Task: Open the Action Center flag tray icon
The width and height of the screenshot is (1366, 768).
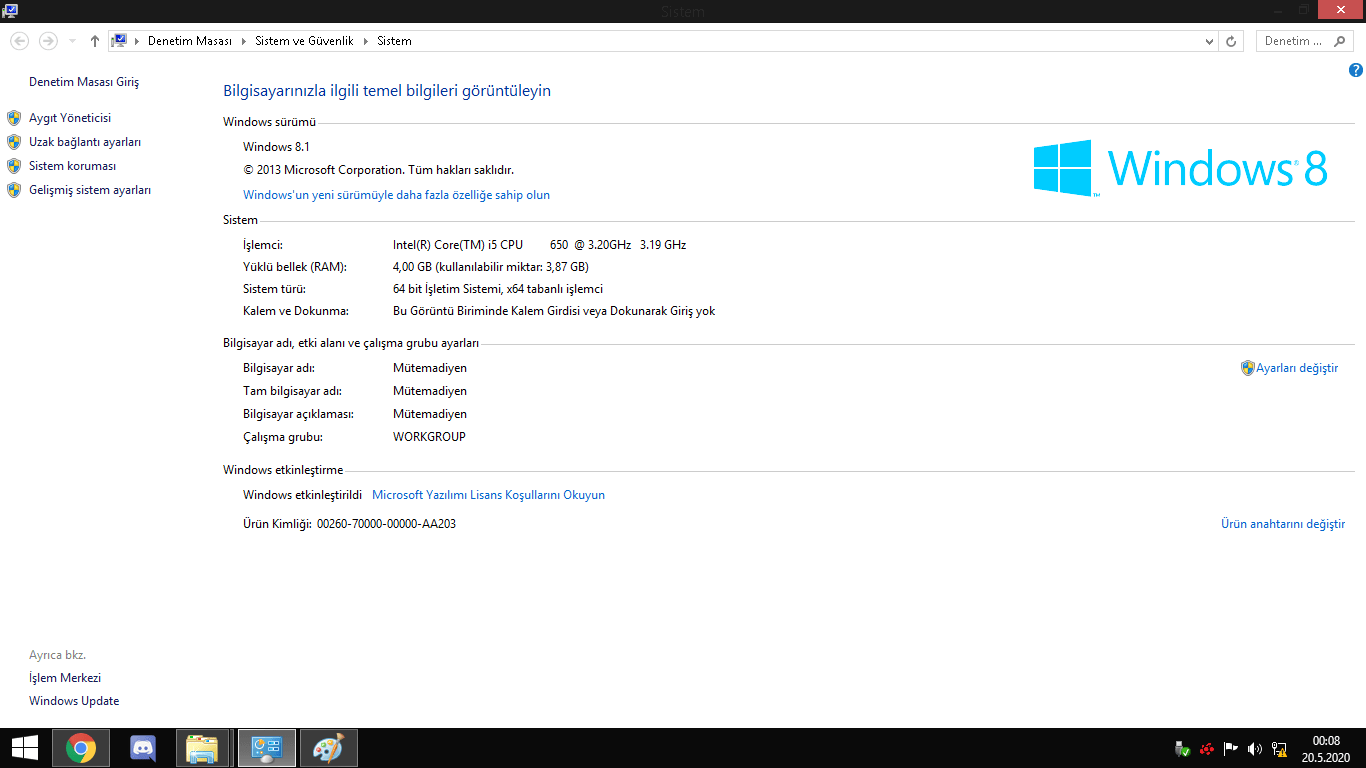Action: [x=1231, y=748]
